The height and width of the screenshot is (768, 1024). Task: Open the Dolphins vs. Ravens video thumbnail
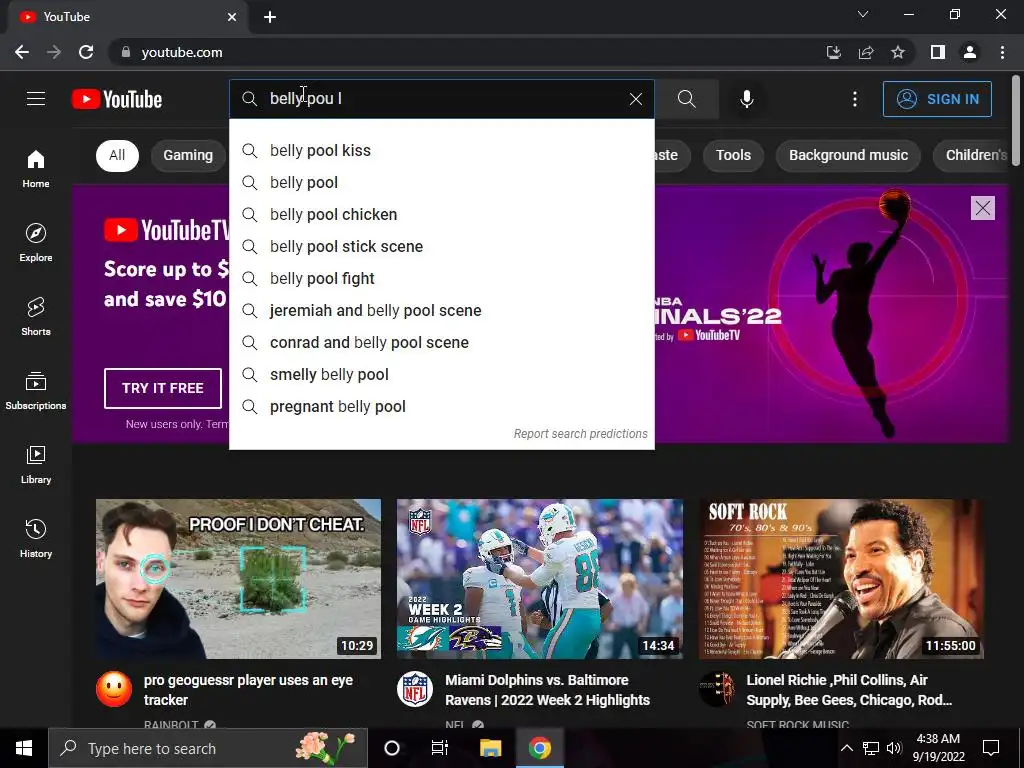539,579
